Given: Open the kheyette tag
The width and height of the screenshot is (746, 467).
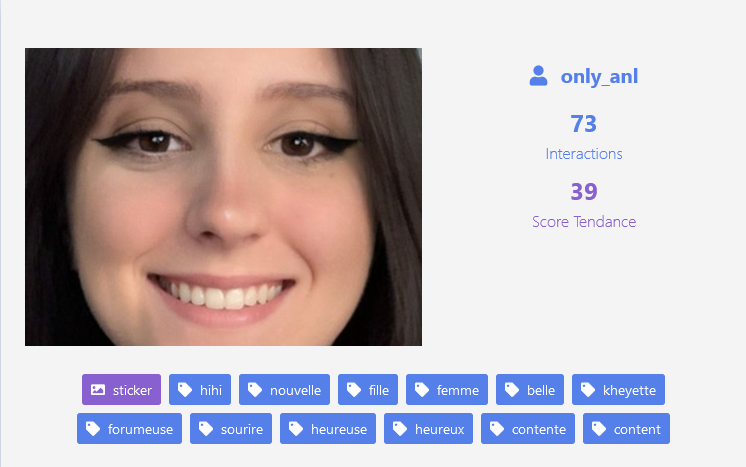Looking at the screenshot, I should coord(618,389).
